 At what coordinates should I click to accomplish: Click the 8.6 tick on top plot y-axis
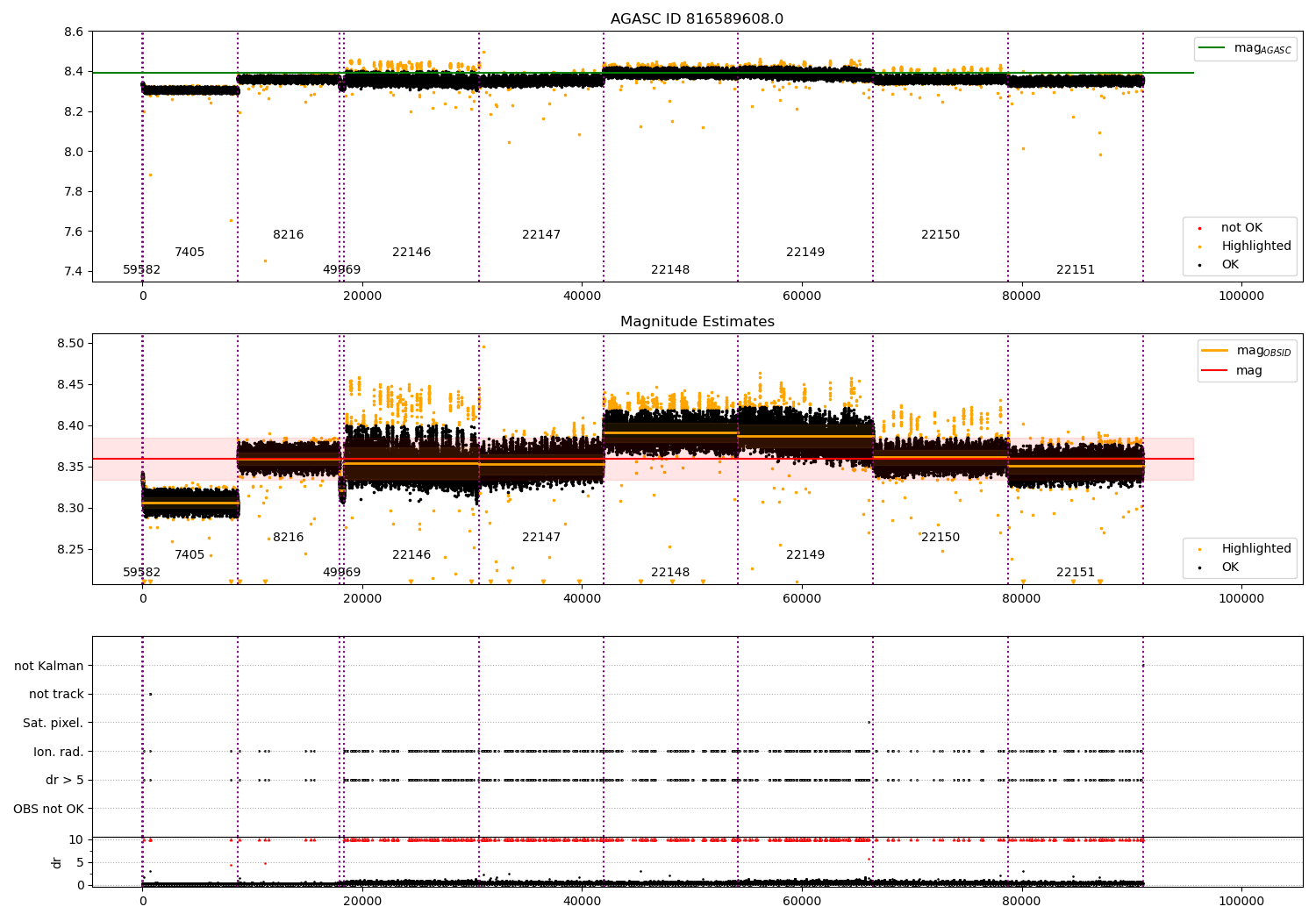[75, 32]
